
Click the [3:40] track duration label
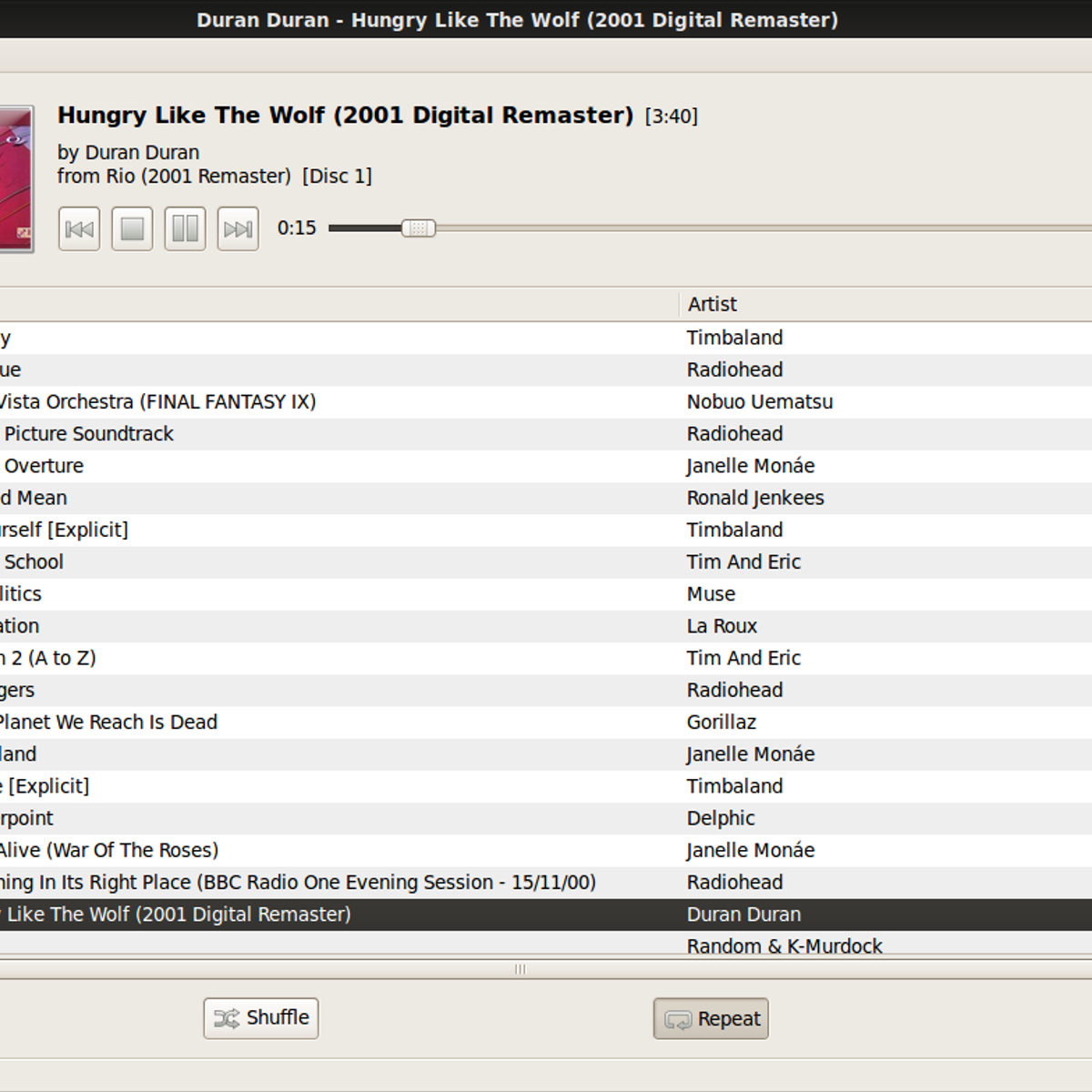pyautogui.click(x=672, y=116)
